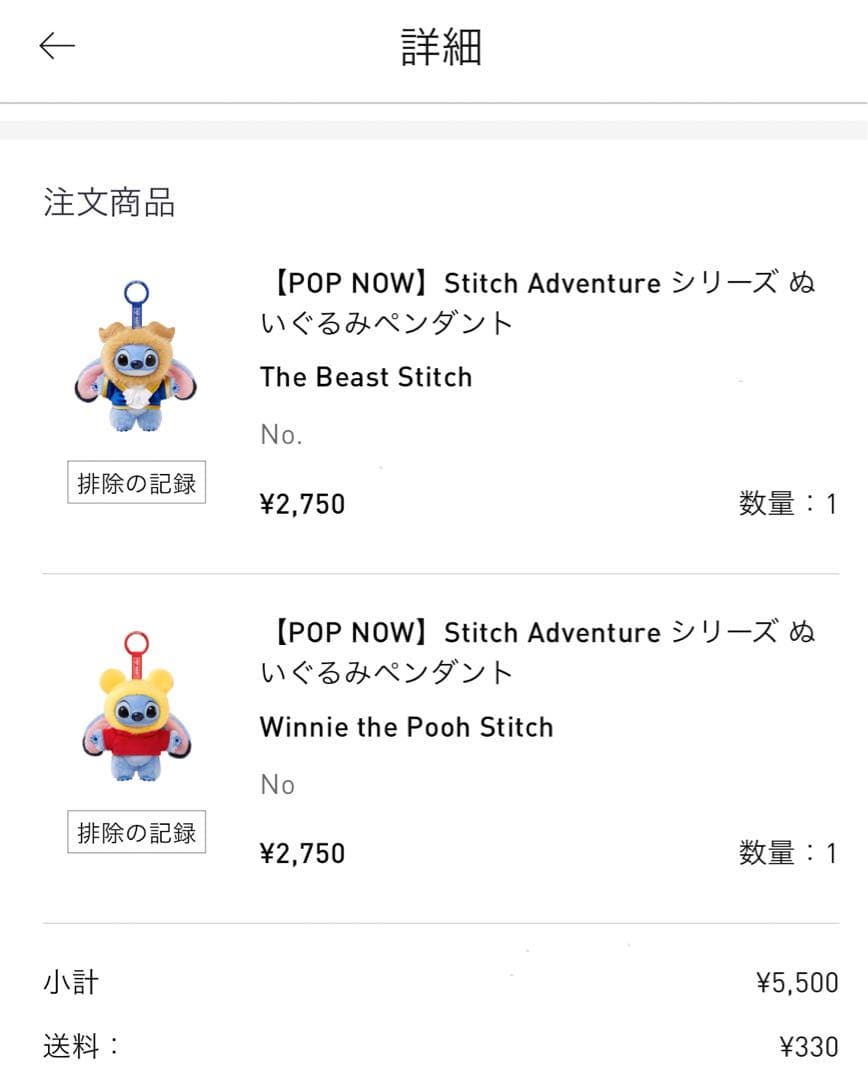Tap quantity 数量:1 for The Beast Stitch

click(787, 503)
